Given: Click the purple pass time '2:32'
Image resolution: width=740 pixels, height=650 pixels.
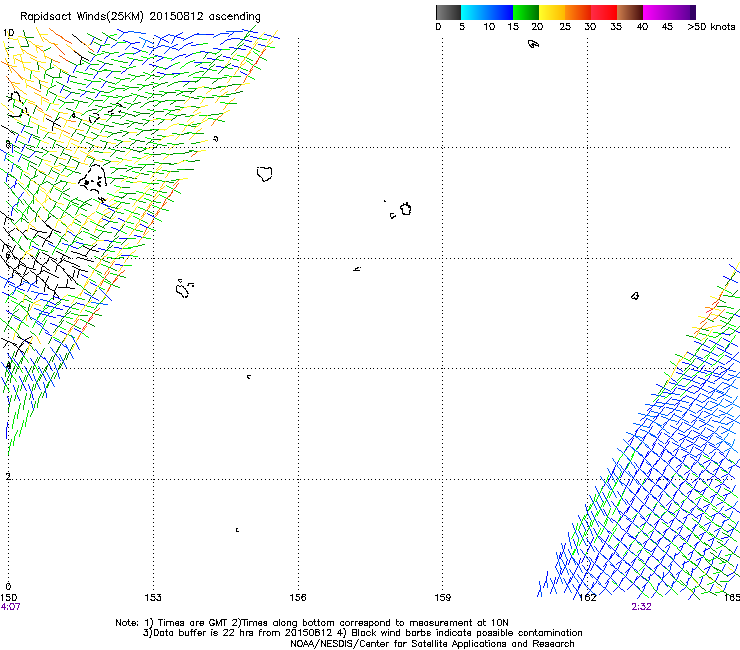Looking at the screenshot, I should (x=641, y=607).
